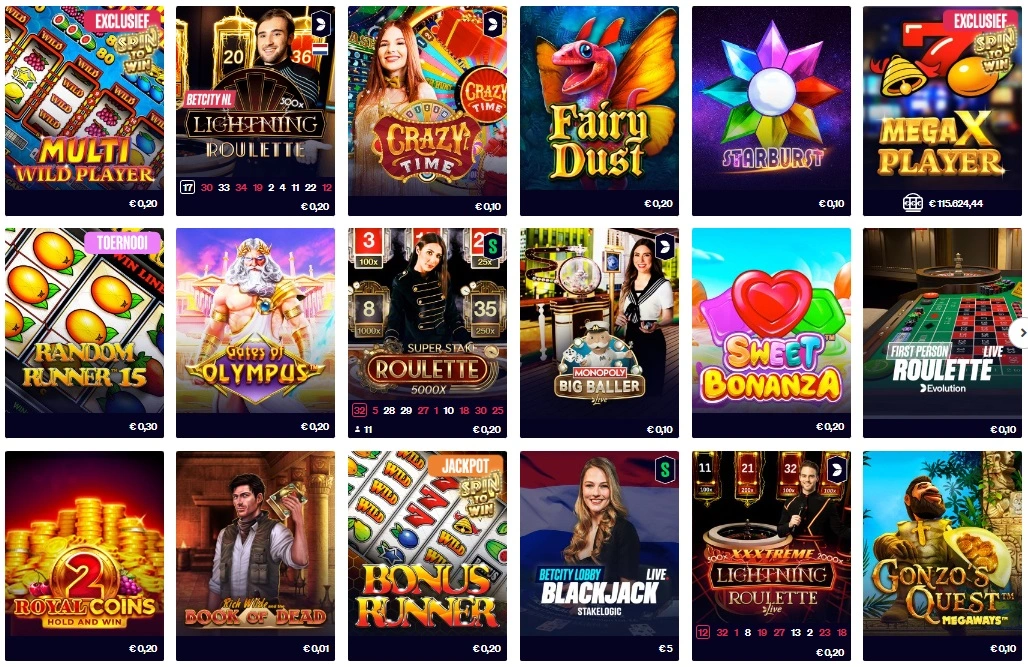Open Gates of Olympus game tile

pos(256,333)
